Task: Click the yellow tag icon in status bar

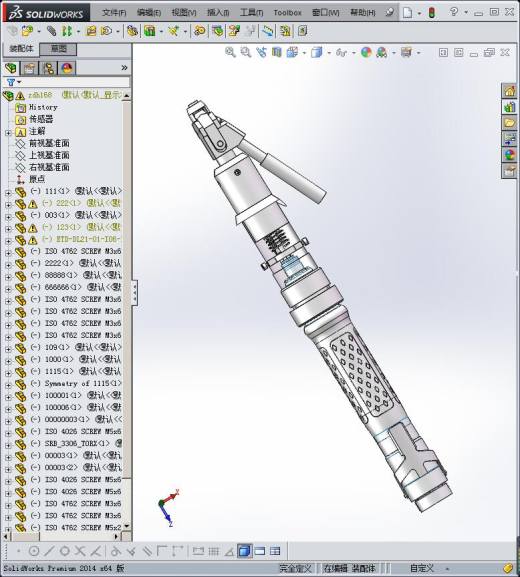Action: coord(508,568)
